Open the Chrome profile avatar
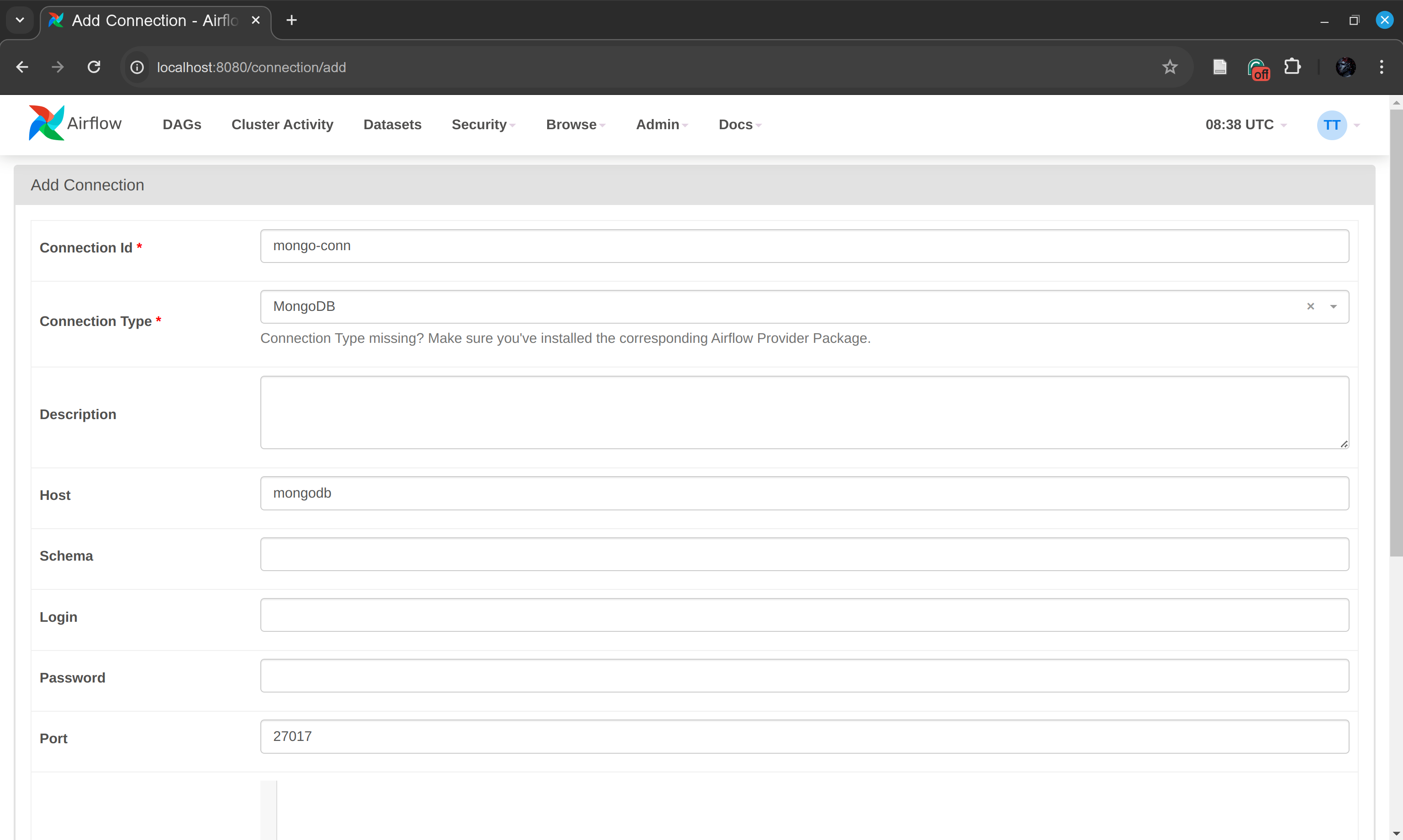 pyautogui.click(x=1345, y=68)
